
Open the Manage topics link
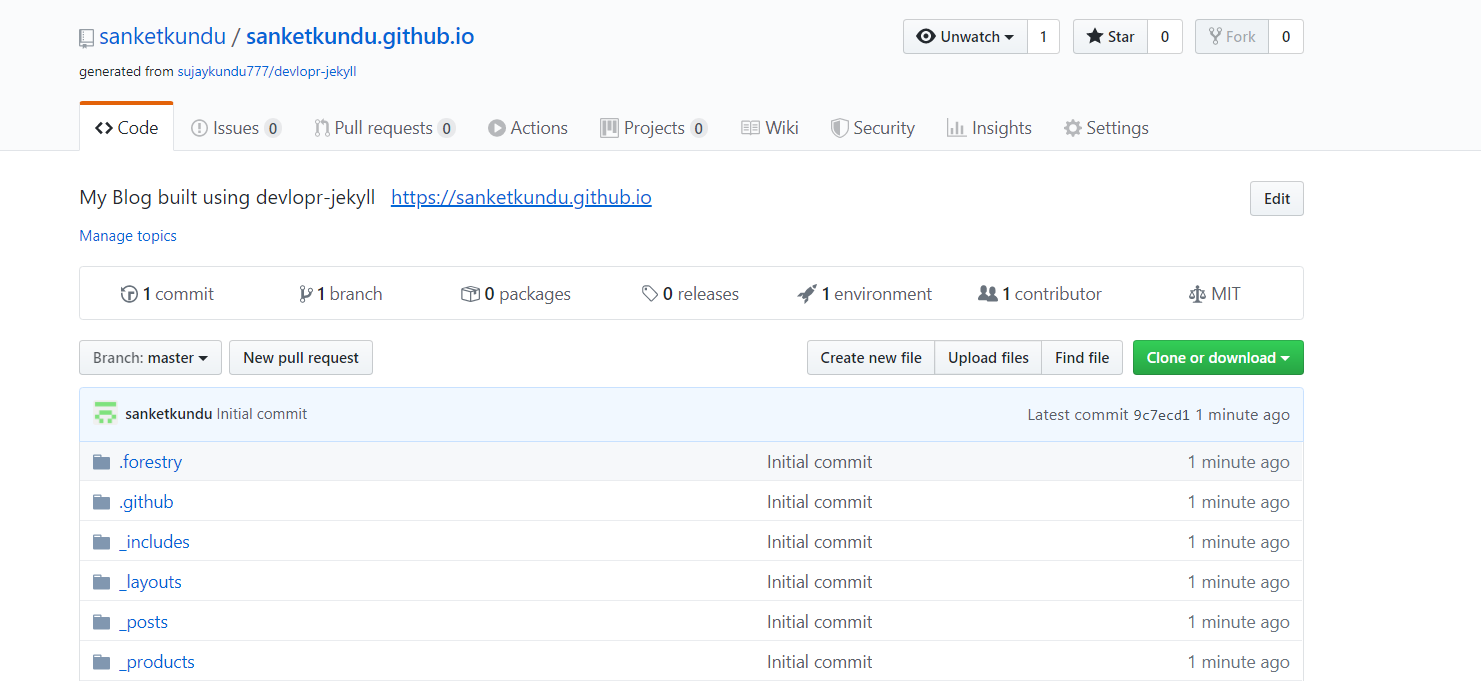[127, 235]
